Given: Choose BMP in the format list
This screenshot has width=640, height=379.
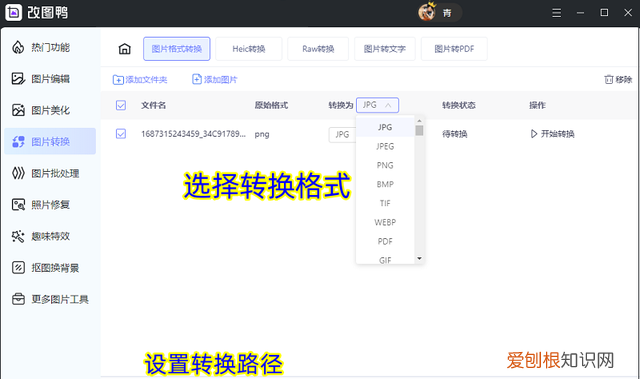Looking at the screenshot, I should (385, 184).
